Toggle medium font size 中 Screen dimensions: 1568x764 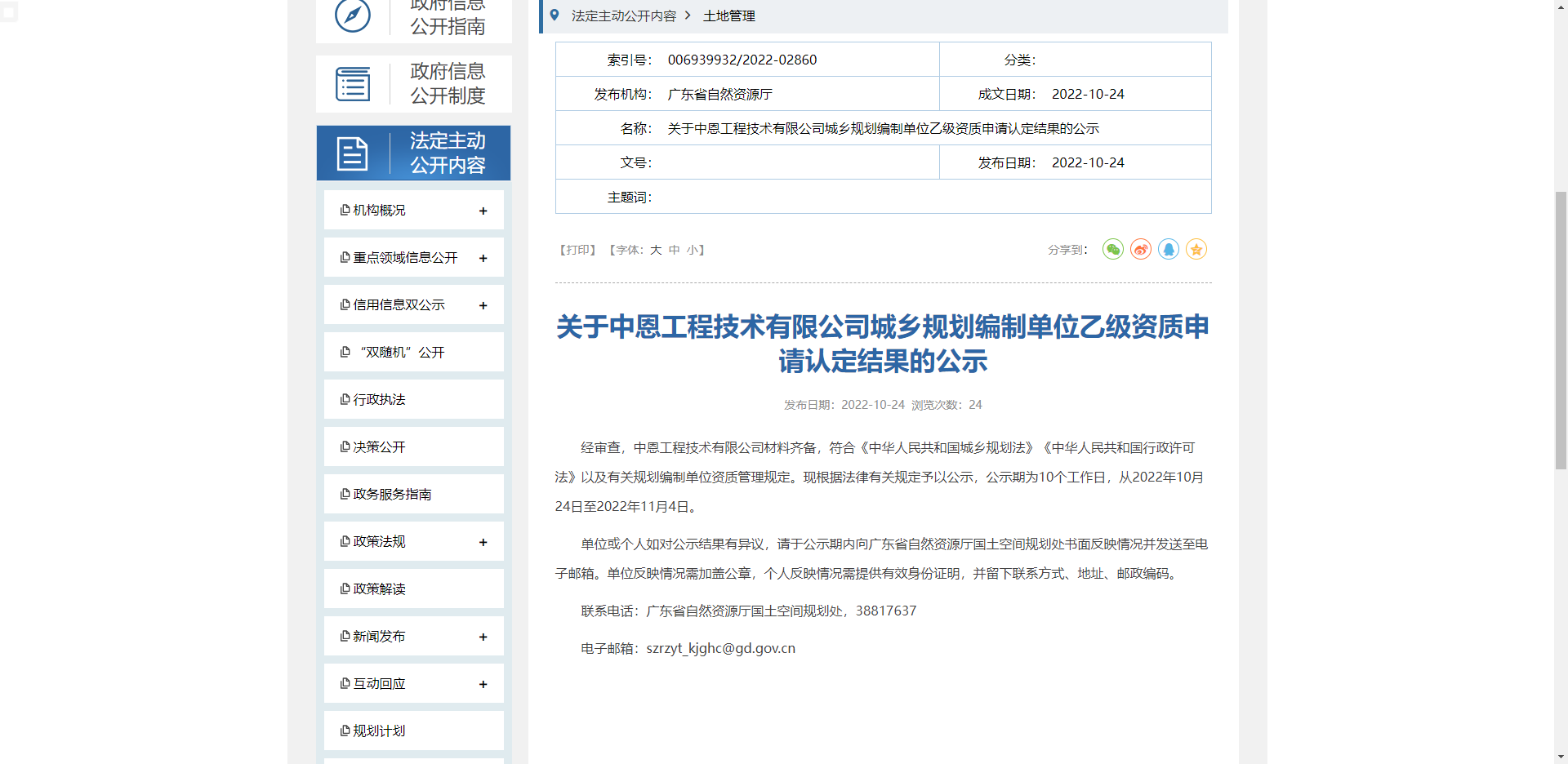[x=675, y=250]
